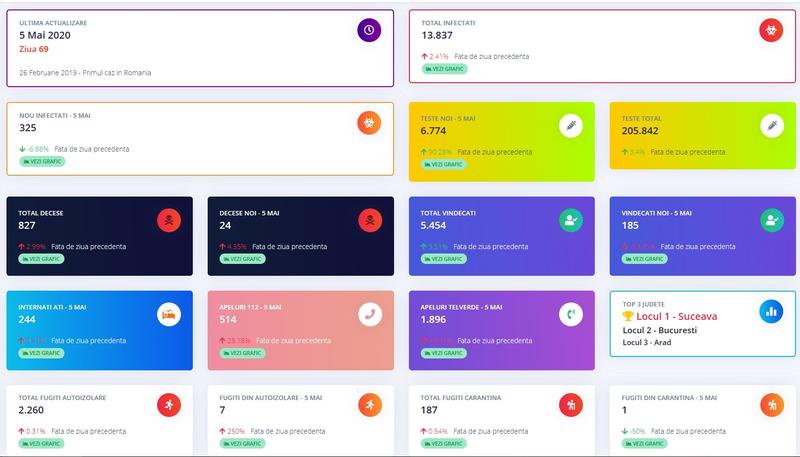Click the syringe icon in Teste Noi card
Image resolution: width=800 pixels, height=457 pixels.
tap(570, 126)
